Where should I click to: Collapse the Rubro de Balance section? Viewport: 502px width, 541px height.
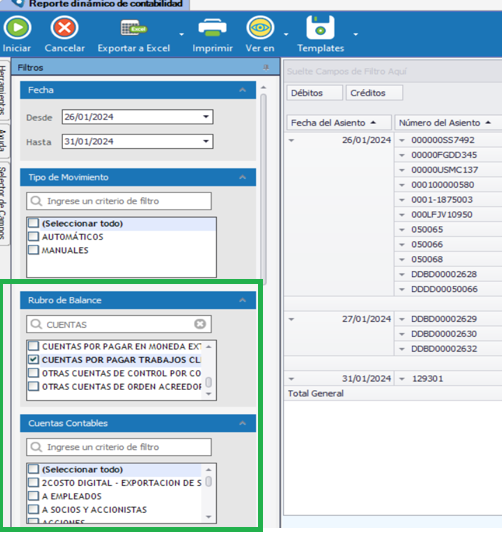[243, 300]
